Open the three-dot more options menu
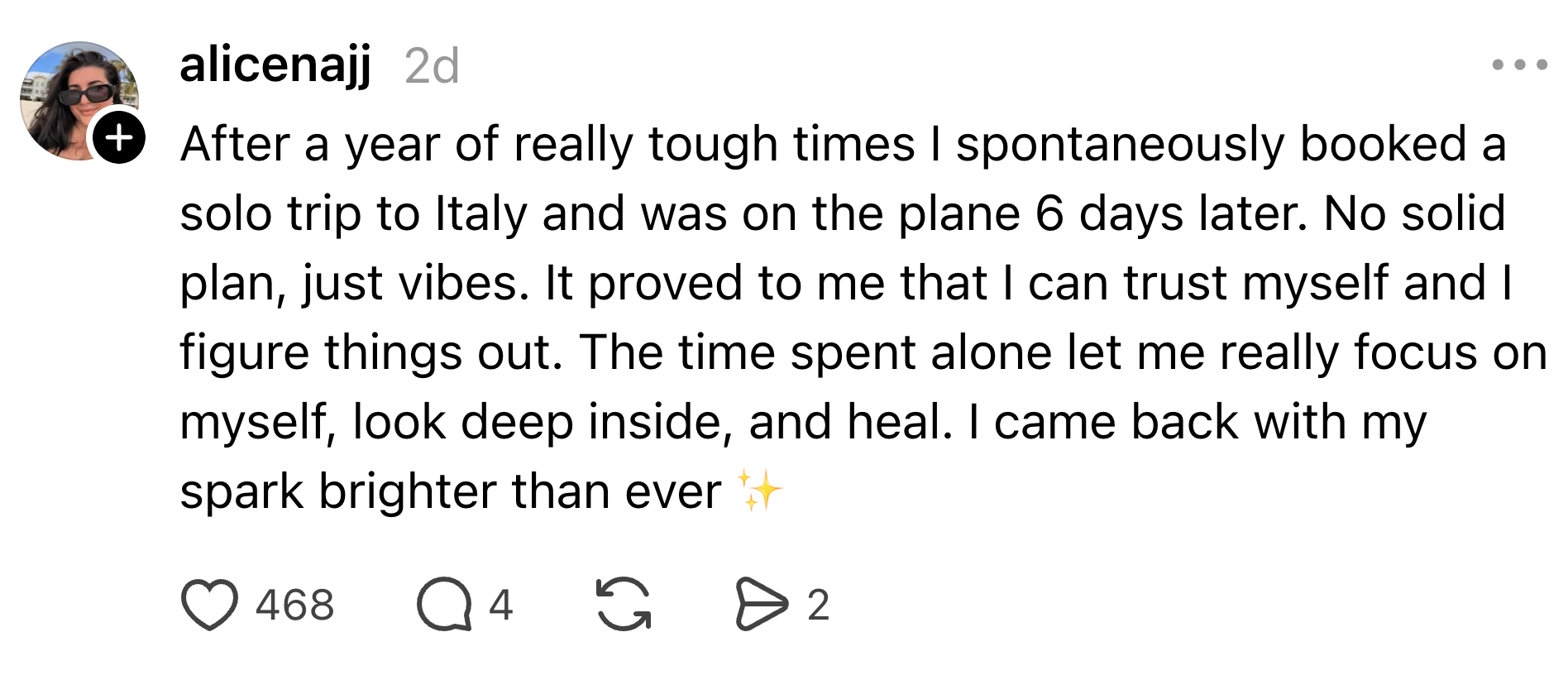The image size is (1568, 680). tap(1519, 65)
